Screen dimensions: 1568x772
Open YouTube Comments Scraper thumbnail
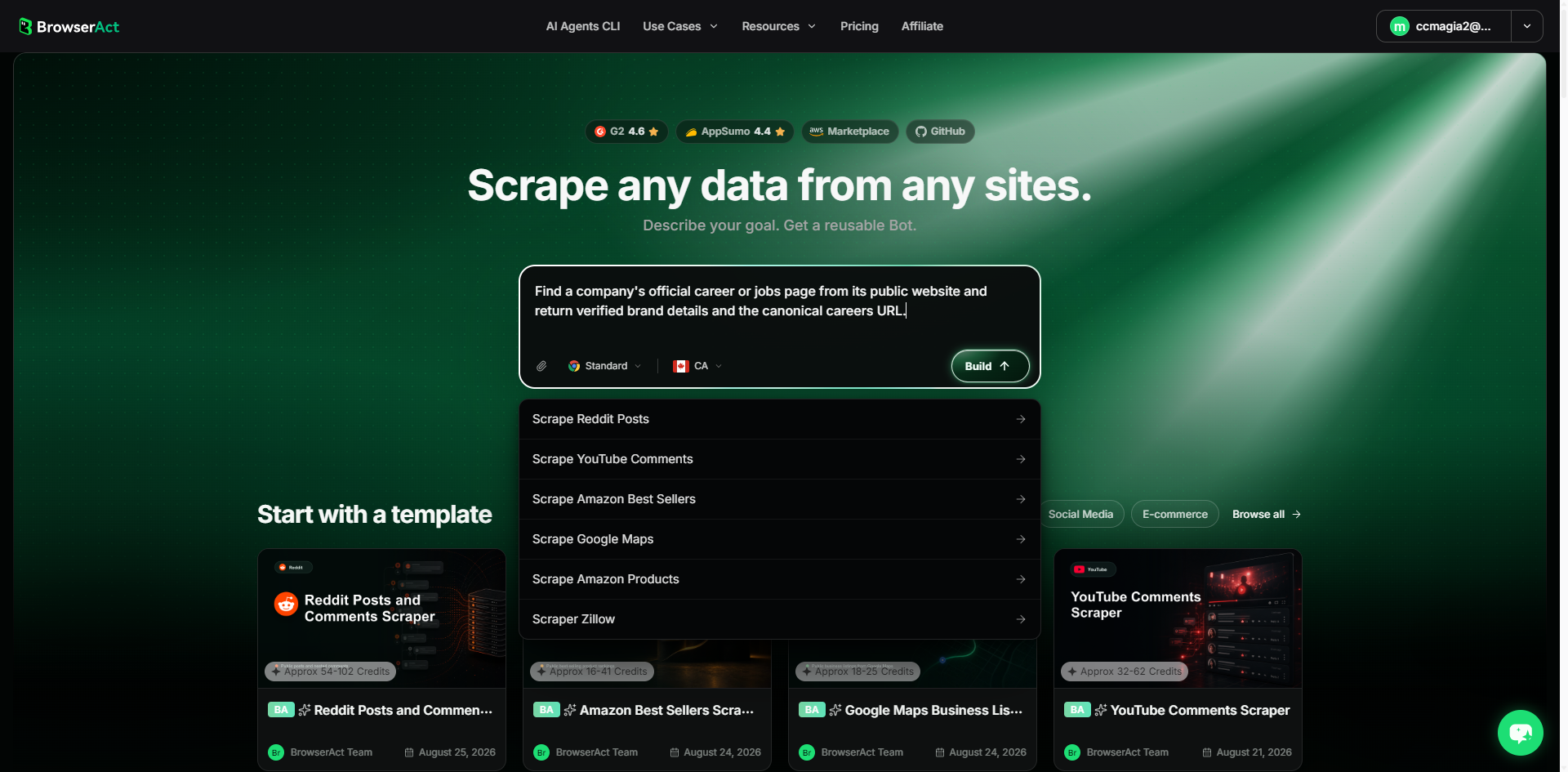[1178, 618]
